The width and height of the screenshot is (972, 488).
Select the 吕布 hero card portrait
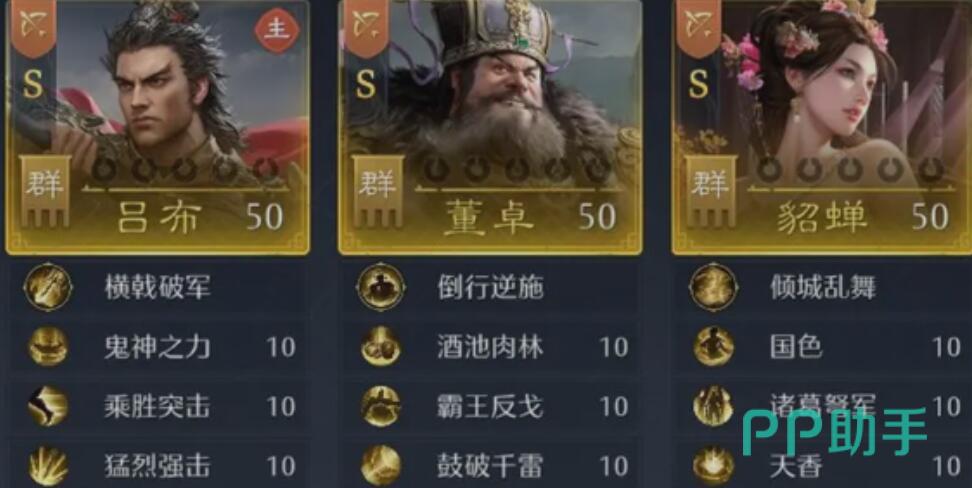coord(157,127)
